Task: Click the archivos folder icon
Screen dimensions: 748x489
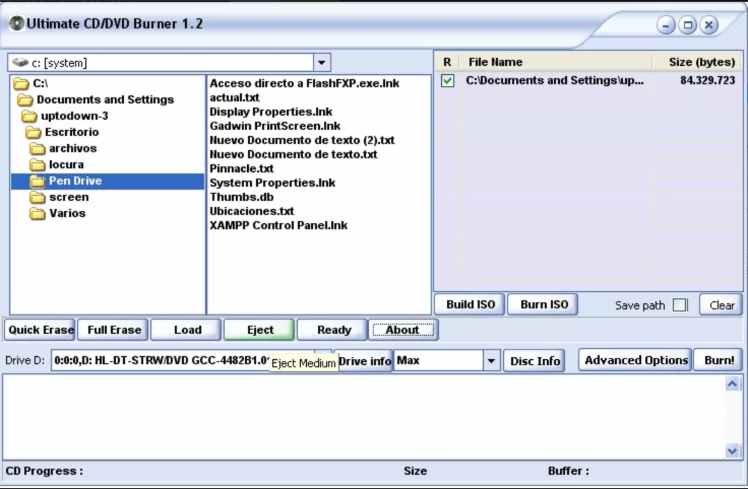Action: point(37,149)
